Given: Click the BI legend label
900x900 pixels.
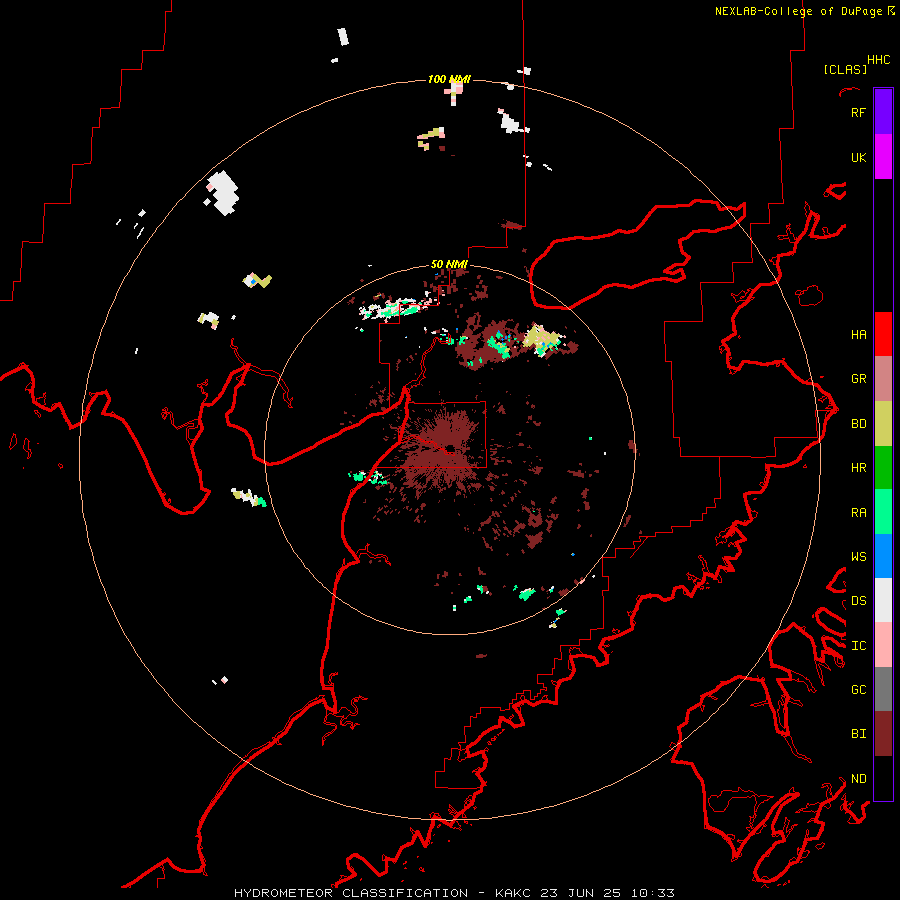Looking at the screenshot, I should pos(858,734).
